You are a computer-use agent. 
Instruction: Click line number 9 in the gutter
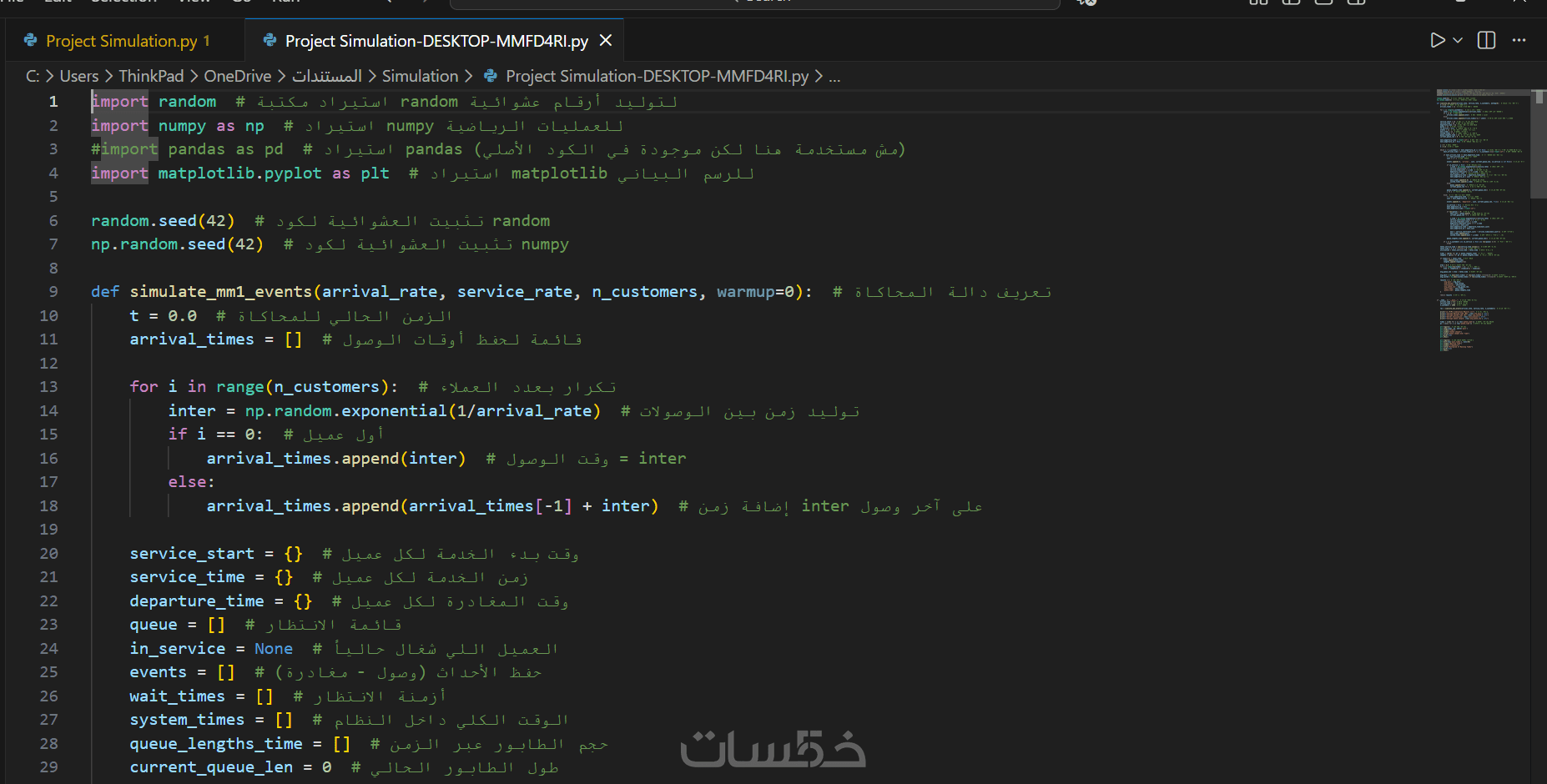53,292
